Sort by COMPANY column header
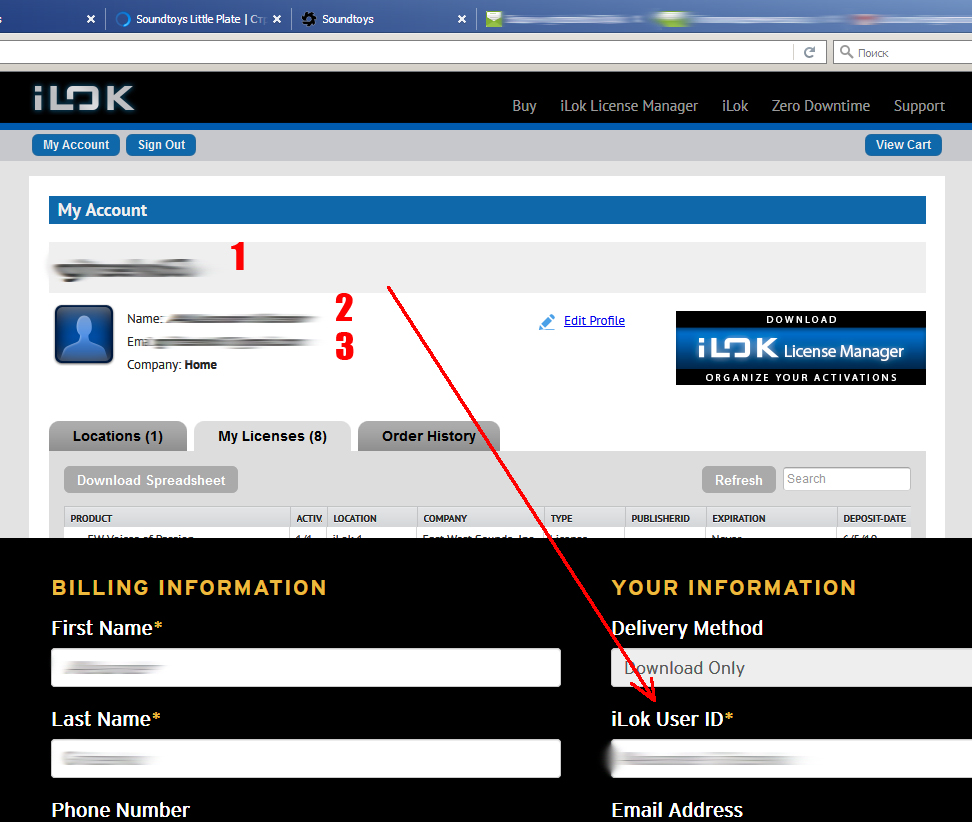The height and width of the screenshot is (822, 972). click(x=480, y=518)
